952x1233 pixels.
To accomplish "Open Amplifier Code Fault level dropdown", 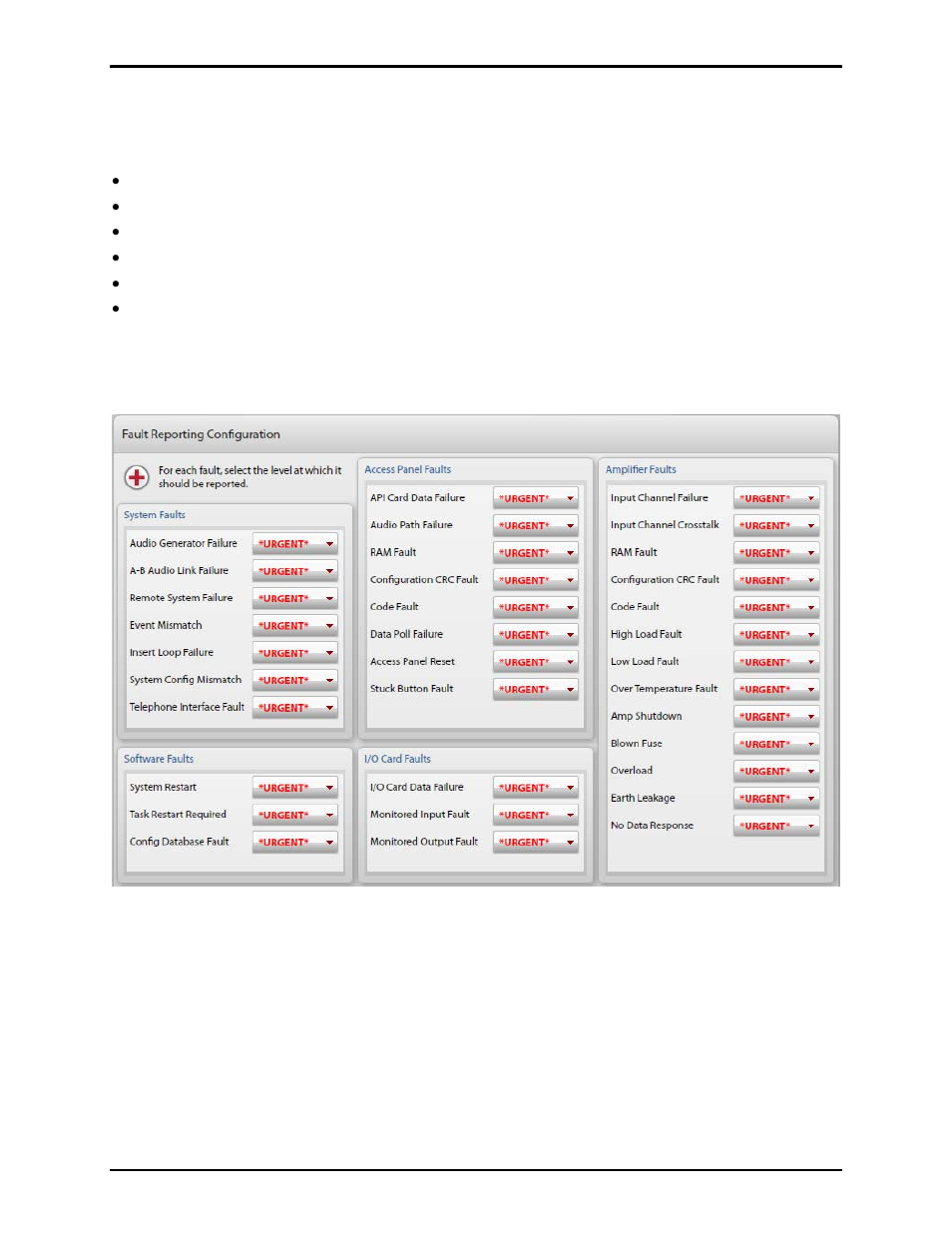I will click(x=776, y=607).
